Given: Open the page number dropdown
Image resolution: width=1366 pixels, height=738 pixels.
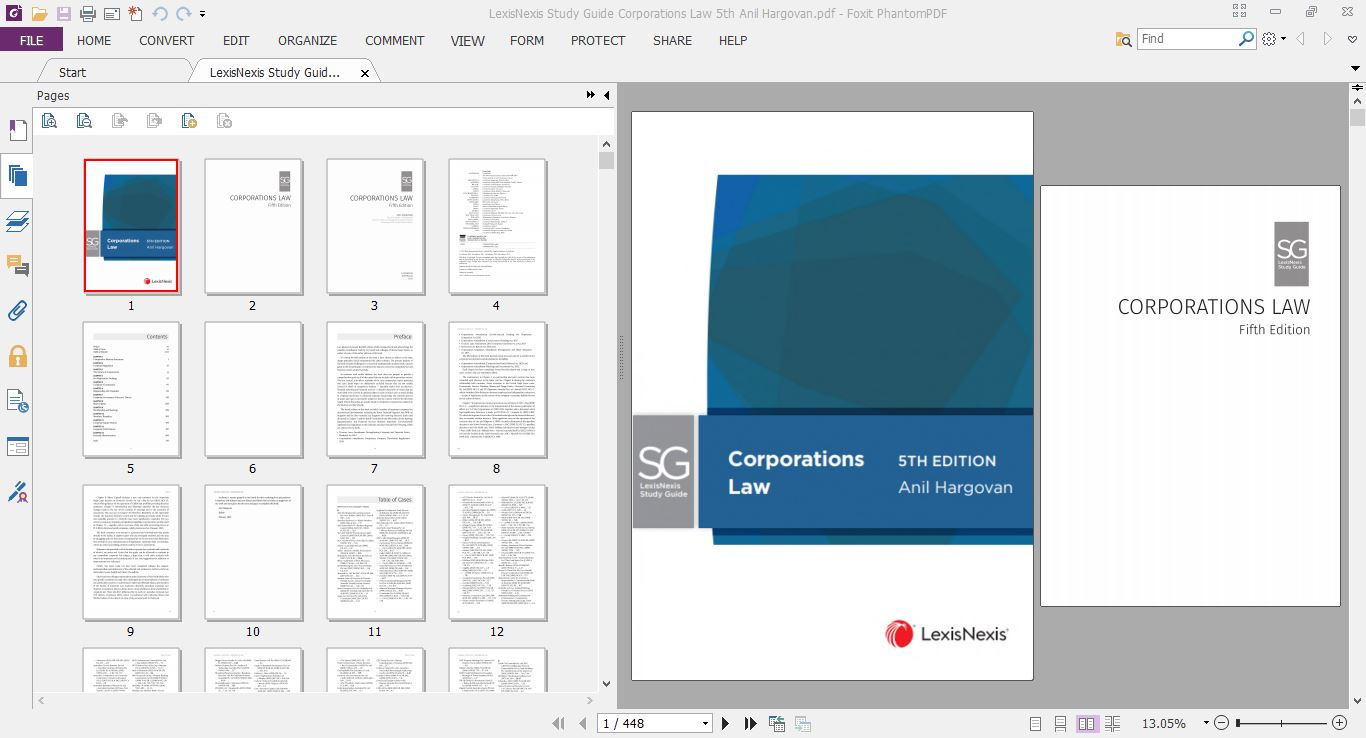Looking at the screenshot, I should [x=705, y=723].
